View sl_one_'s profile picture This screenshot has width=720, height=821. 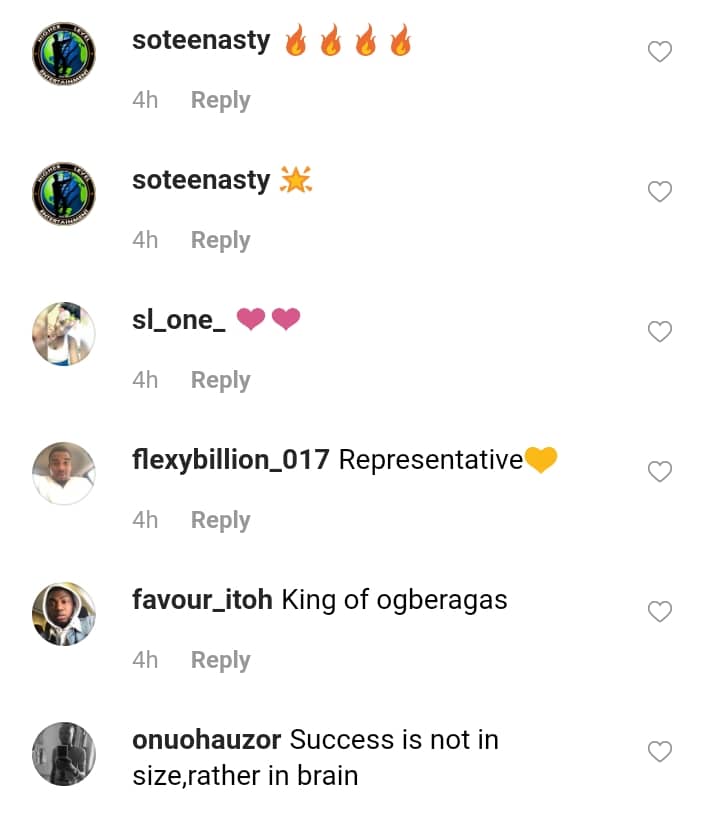[64, 334]
